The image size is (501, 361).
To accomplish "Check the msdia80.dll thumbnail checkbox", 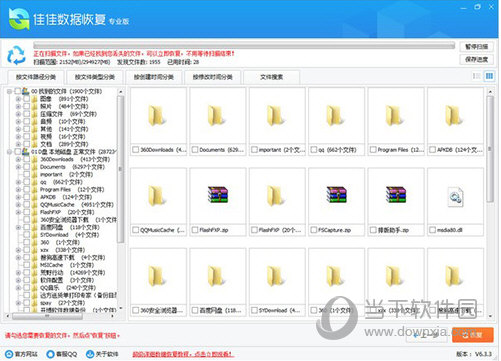I will click(432, 230).
